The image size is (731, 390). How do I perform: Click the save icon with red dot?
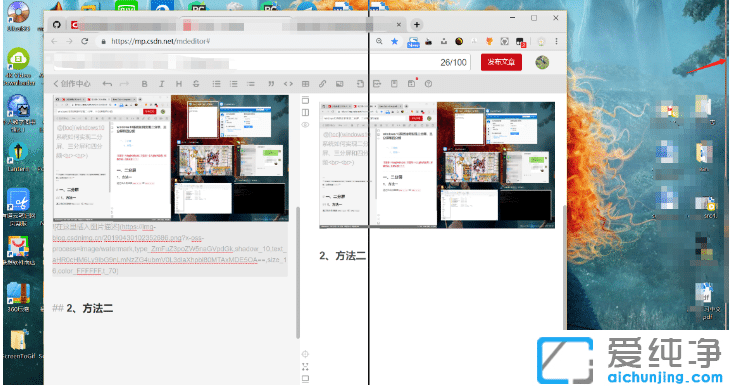coord(412,83)
